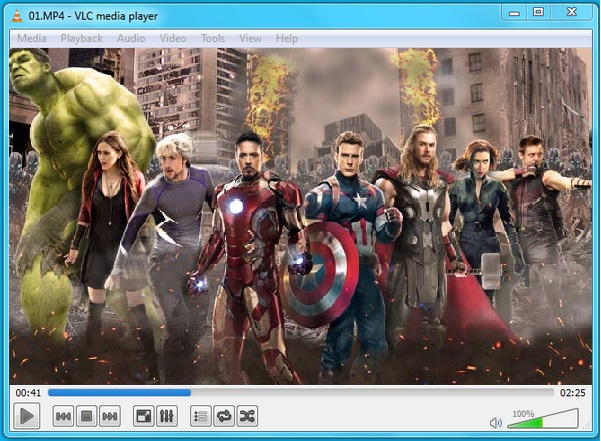
Task: Toggle random shuffle playback
Action: (x=247, y=416)
